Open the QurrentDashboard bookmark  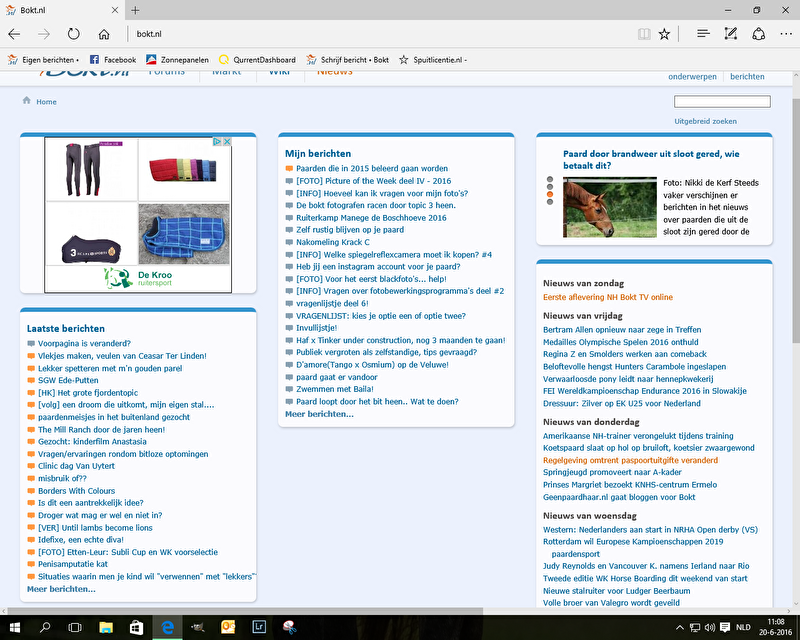(258, 60)
